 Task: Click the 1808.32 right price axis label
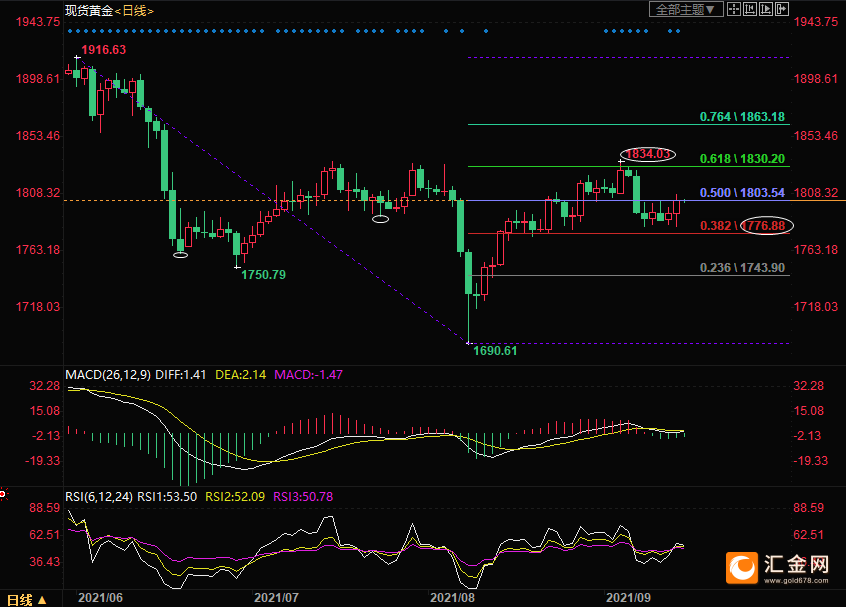815,193
